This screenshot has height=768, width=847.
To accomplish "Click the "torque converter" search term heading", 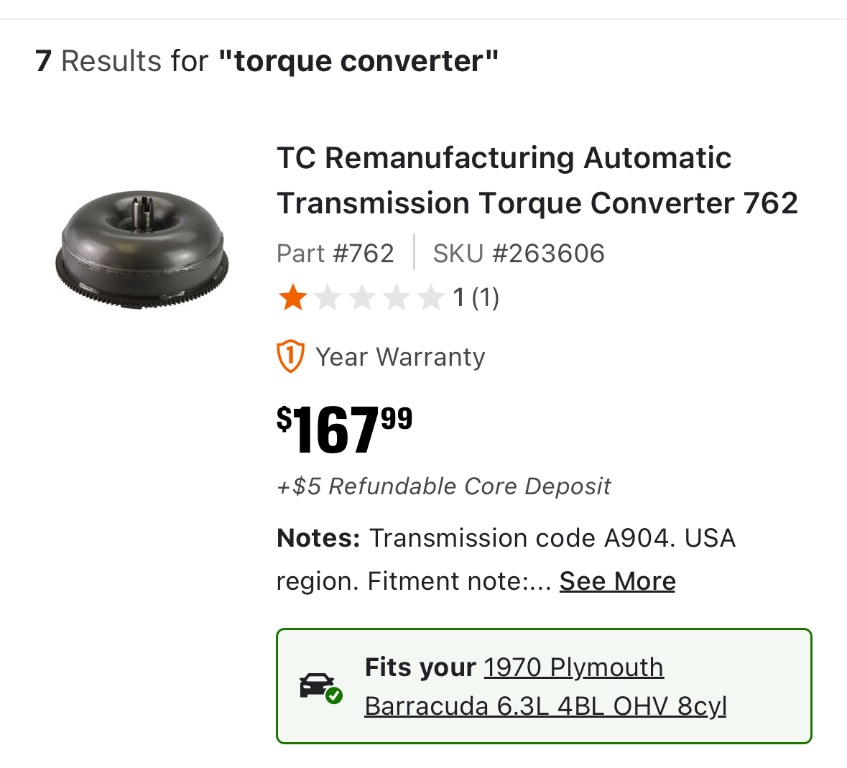I will click(358, 61).
